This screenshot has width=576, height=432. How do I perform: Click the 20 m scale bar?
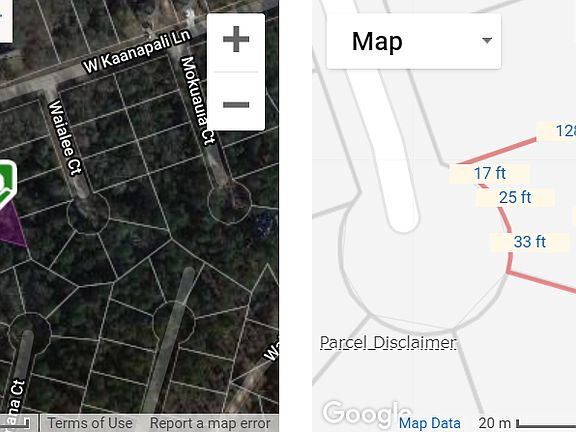tap(527, 423)
